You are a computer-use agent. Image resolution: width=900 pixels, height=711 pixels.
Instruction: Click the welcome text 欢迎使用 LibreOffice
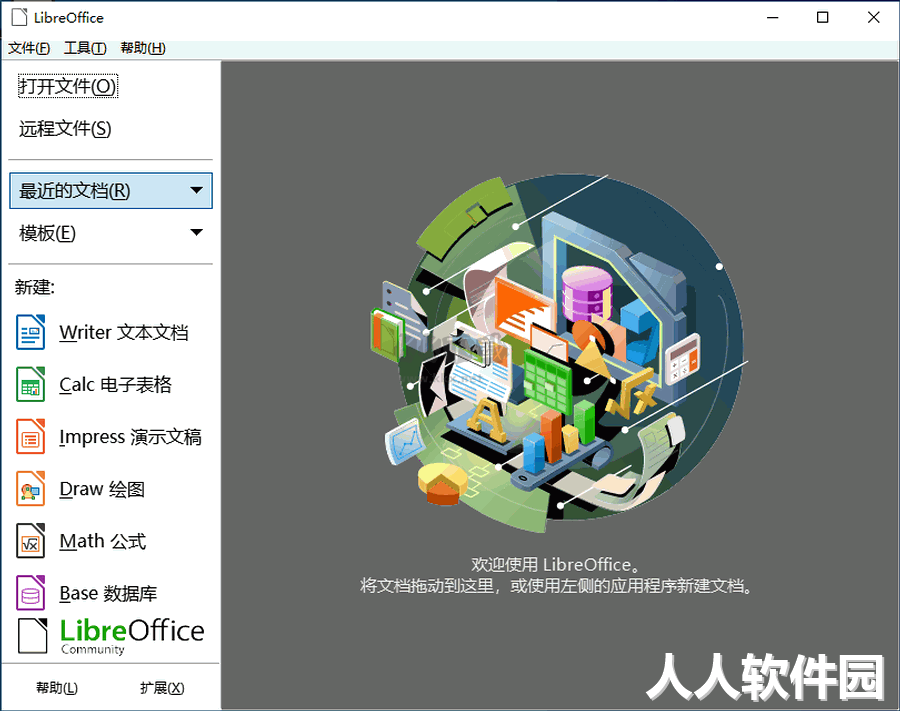point(556,565)
